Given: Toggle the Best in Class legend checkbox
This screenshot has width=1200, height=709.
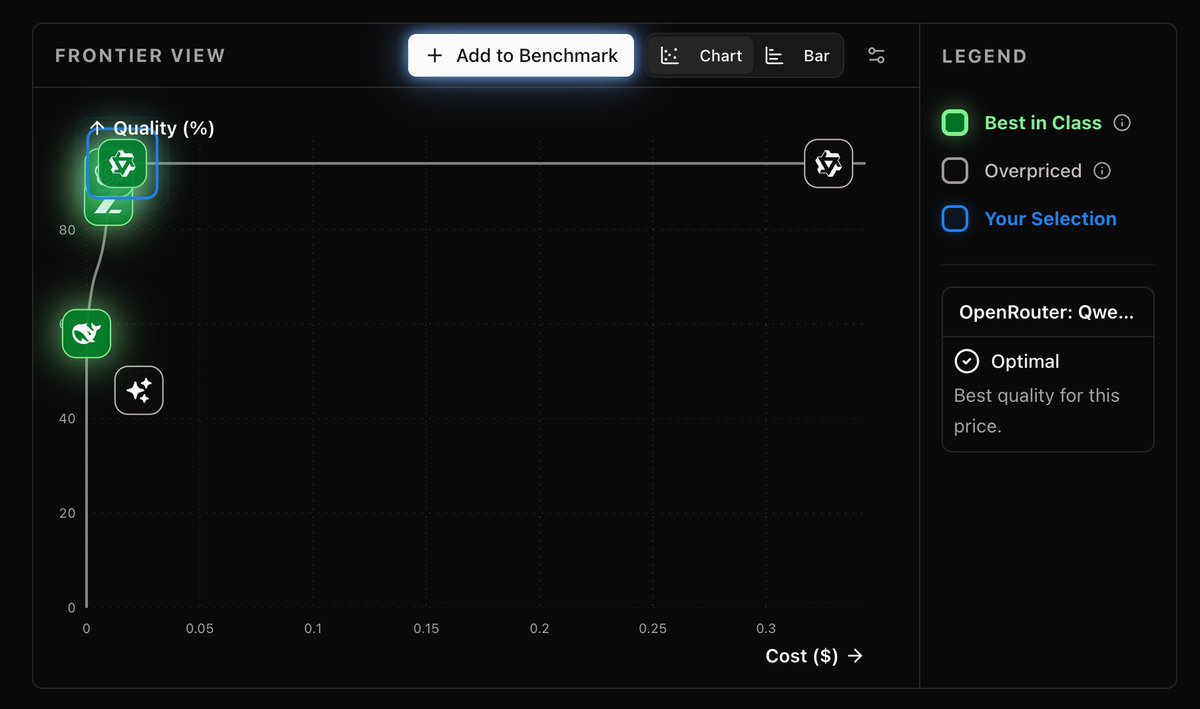Looking at the screenshot, I should pos(955,123).
